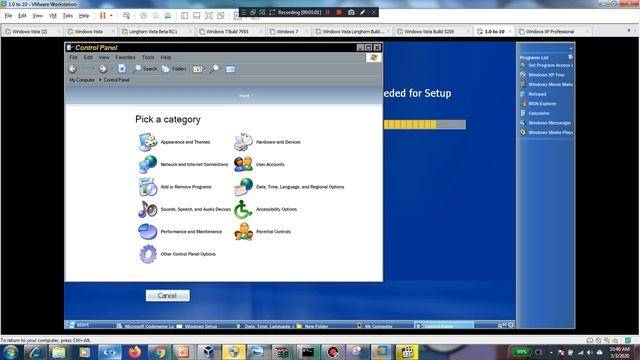Switch to Windows 7 Build 7955 tab

click(231, 31)
